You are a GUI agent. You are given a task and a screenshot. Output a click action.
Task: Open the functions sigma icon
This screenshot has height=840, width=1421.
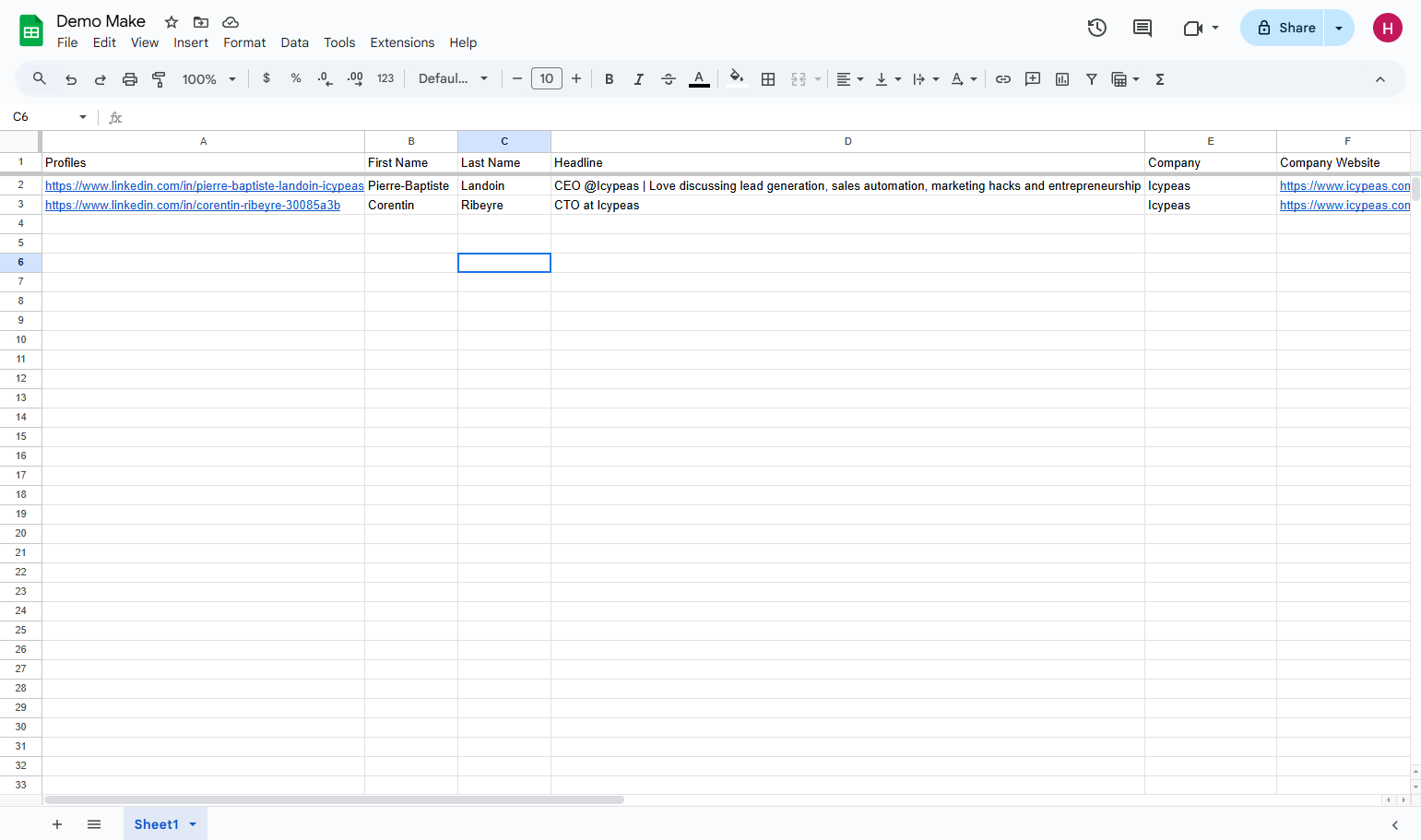(x=1160, y=79)
